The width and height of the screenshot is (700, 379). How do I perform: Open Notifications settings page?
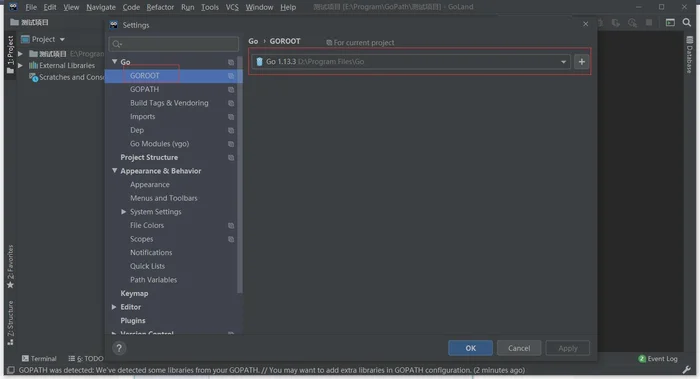click(151, 252)
